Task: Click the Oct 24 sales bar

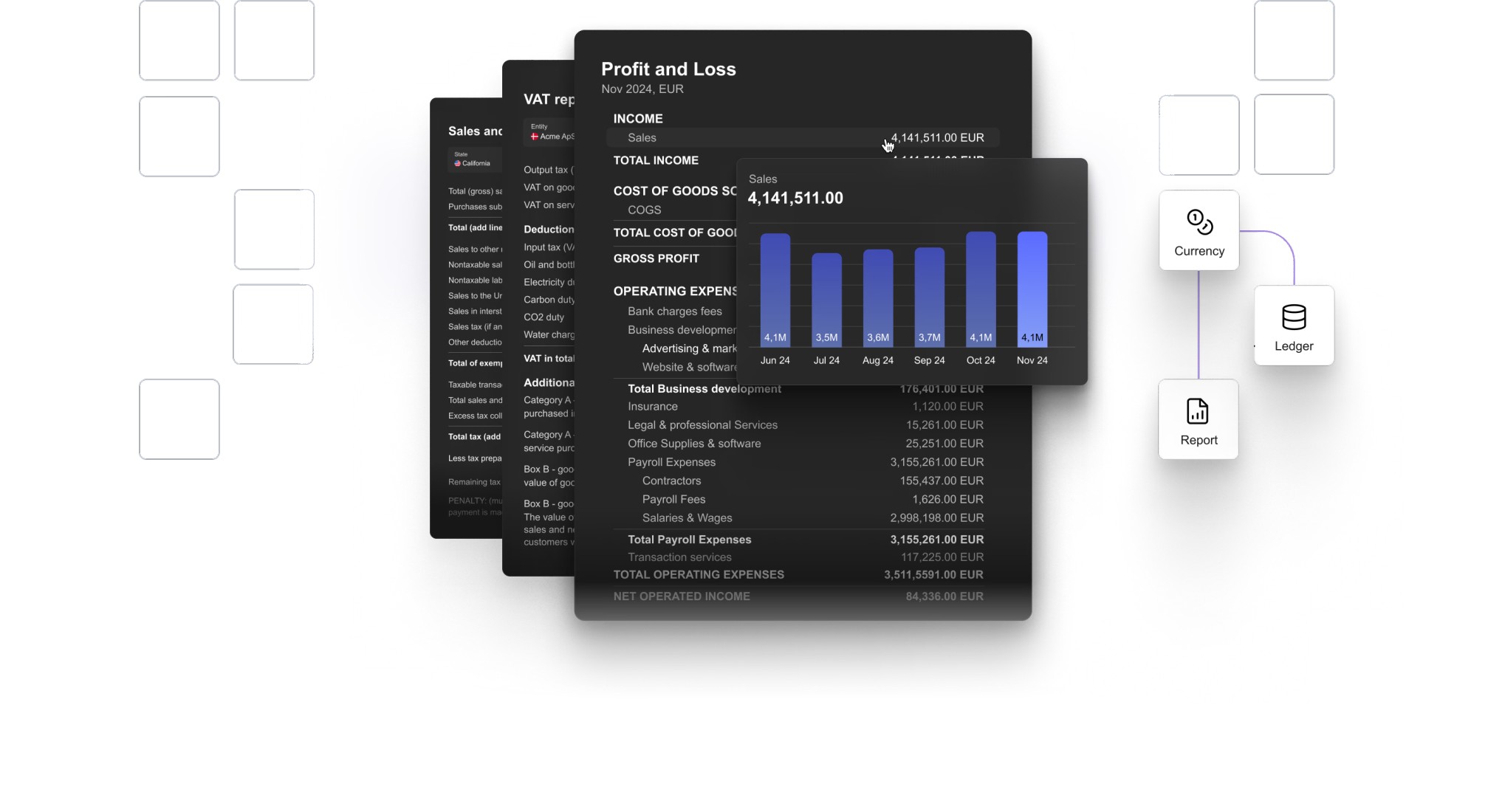Action: point(980,289)
